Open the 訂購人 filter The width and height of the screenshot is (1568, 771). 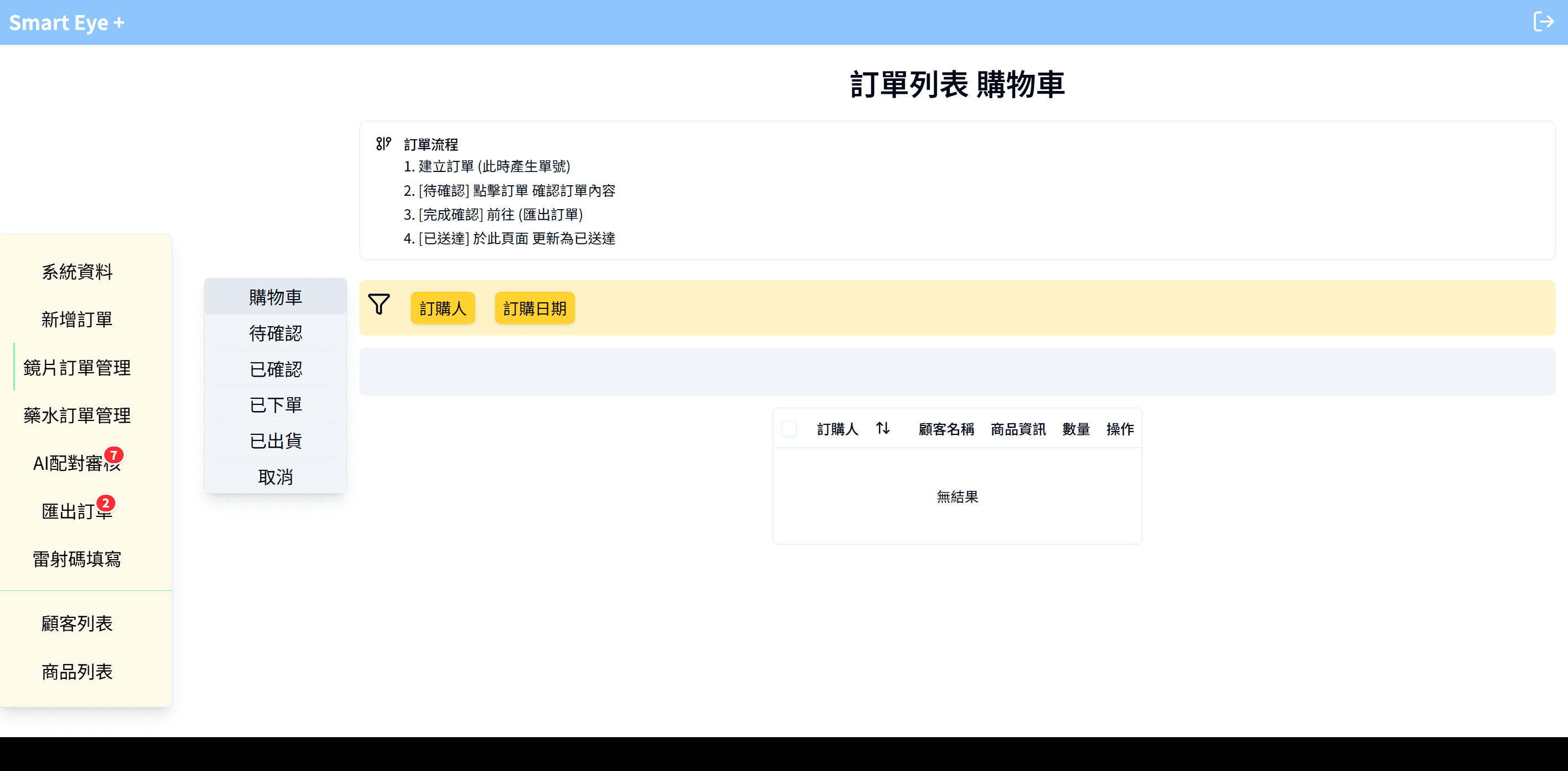442,308
